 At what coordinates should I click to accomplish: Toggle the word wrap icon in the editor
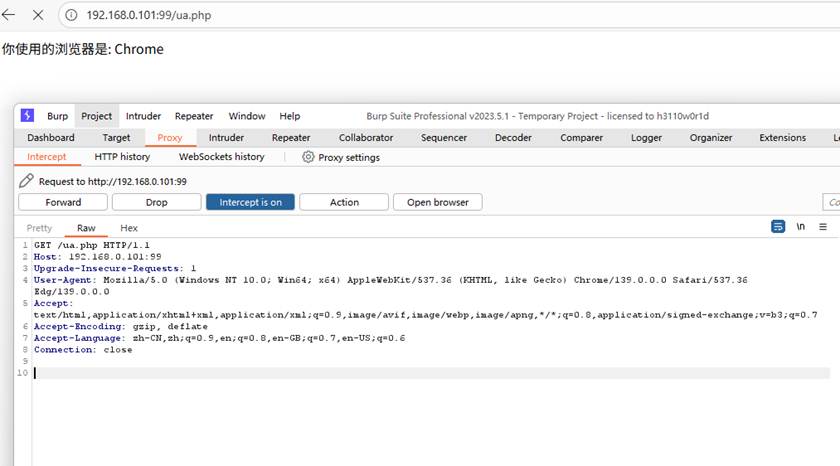pyautogui.click(x=778, y=227)
